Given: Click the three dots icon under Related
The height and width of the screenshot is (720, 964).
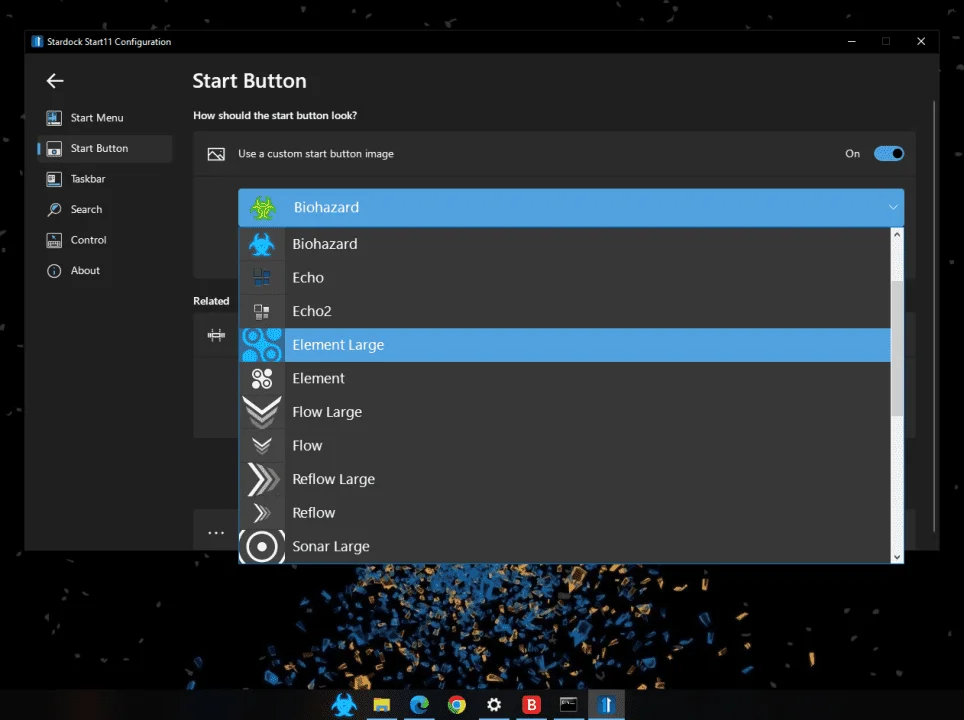Looking at the screenshot, I should pos(216,532).
